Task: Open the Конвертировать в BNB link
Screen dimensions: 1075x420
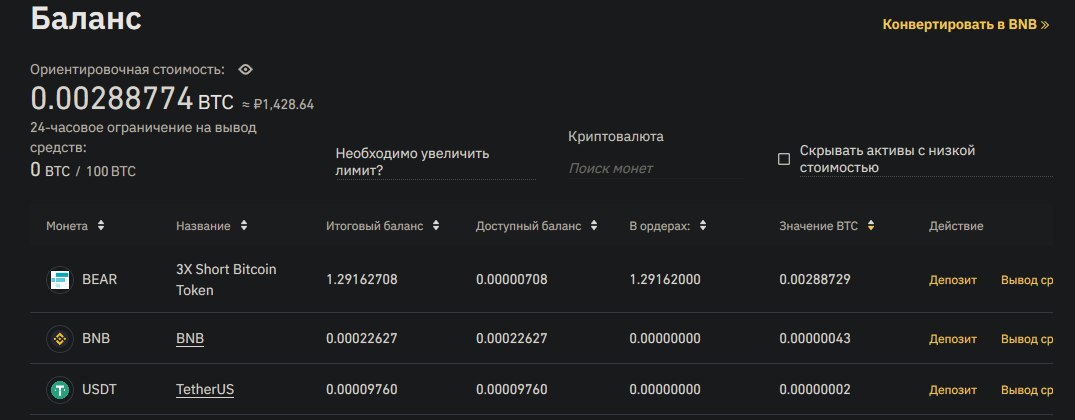Action: pos(965,25)
